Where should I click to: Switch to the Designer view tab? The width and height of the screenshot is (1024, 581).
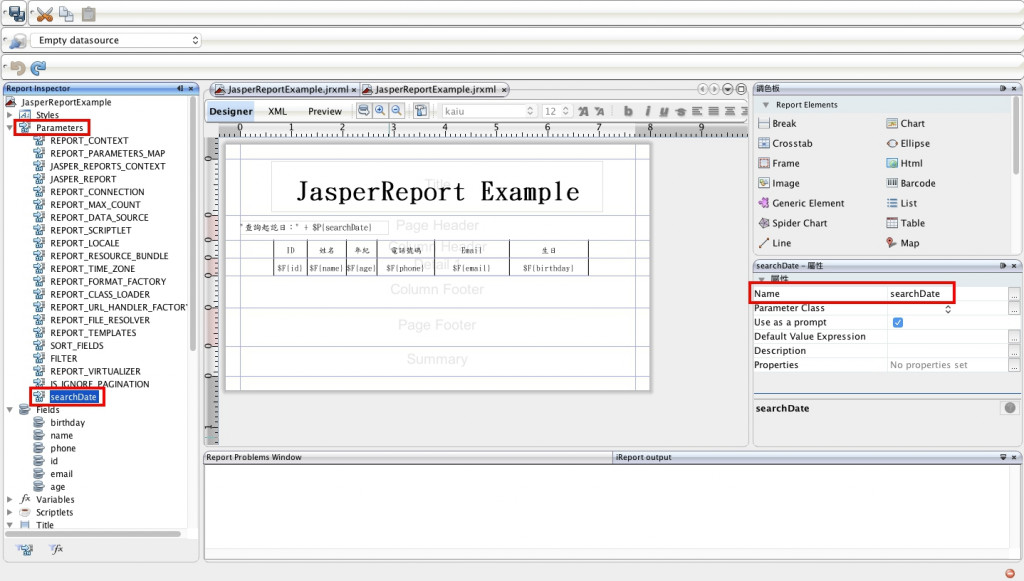[231, 112]
